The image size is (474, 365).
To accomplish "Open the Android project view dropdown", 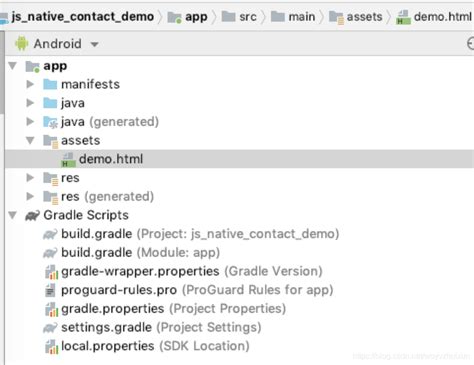I will (95, 44).
